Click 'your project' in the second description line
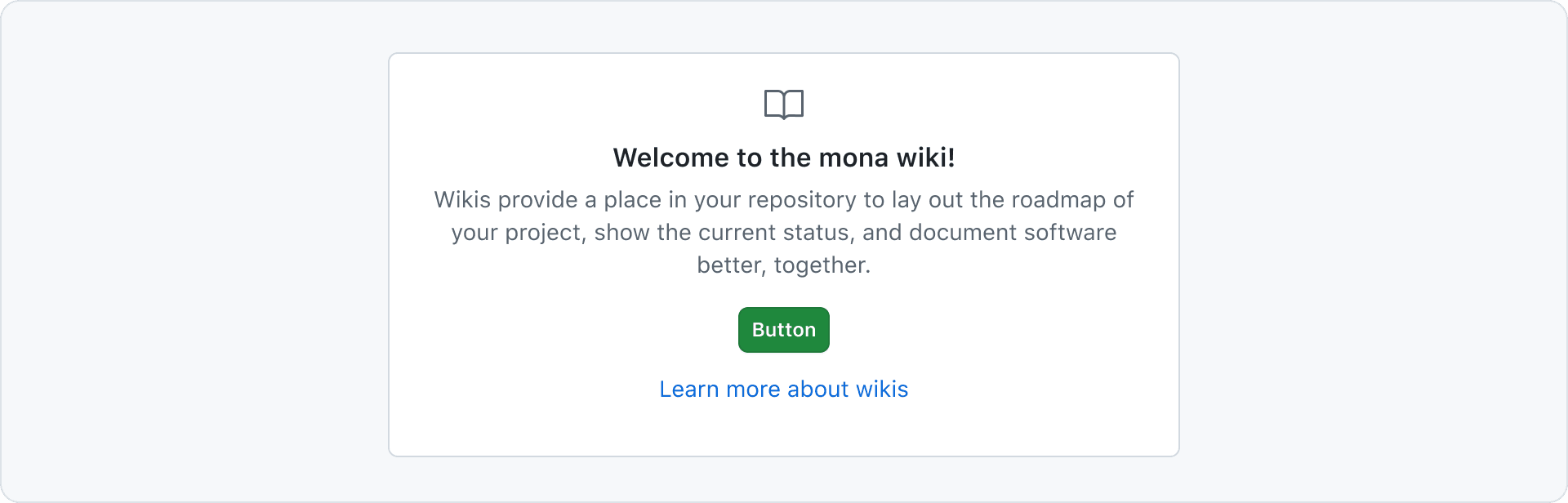 click(518, 234)
